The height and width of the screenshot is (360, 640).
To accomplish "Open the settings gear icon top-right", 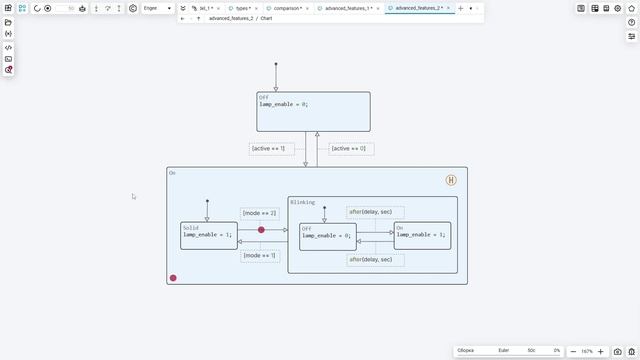I will coord(618,8).
